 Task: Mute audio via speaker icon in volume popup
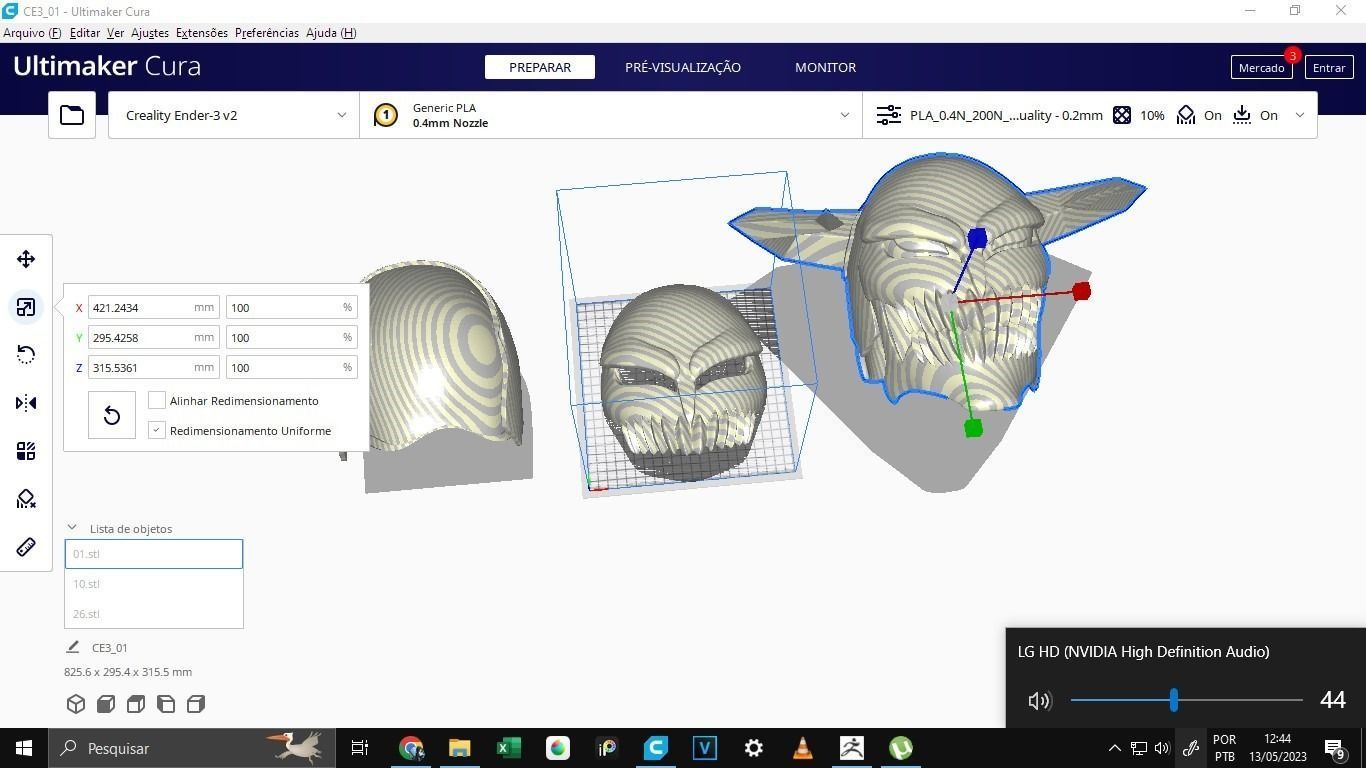(1039, 701)
